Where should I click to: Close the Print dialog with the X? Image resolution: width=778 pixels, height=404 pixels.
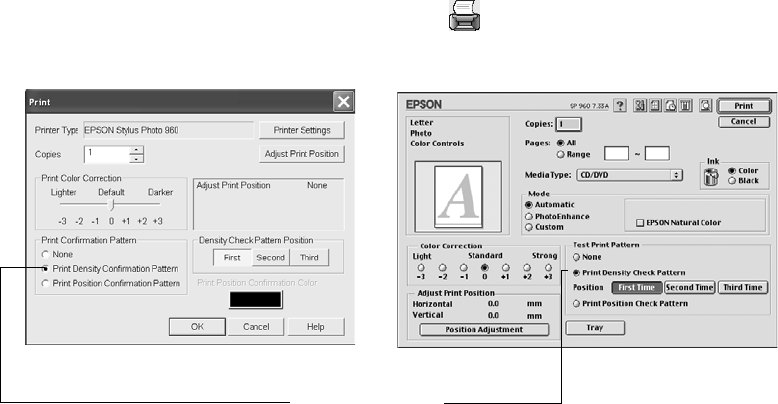[343, 102]
